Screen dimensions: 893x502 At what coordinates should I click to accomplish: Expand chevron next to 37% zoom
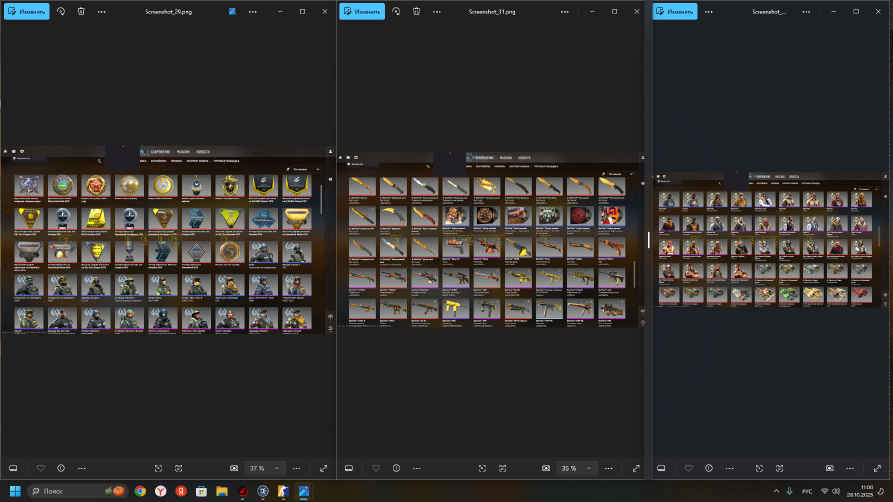tap(277, 468)
